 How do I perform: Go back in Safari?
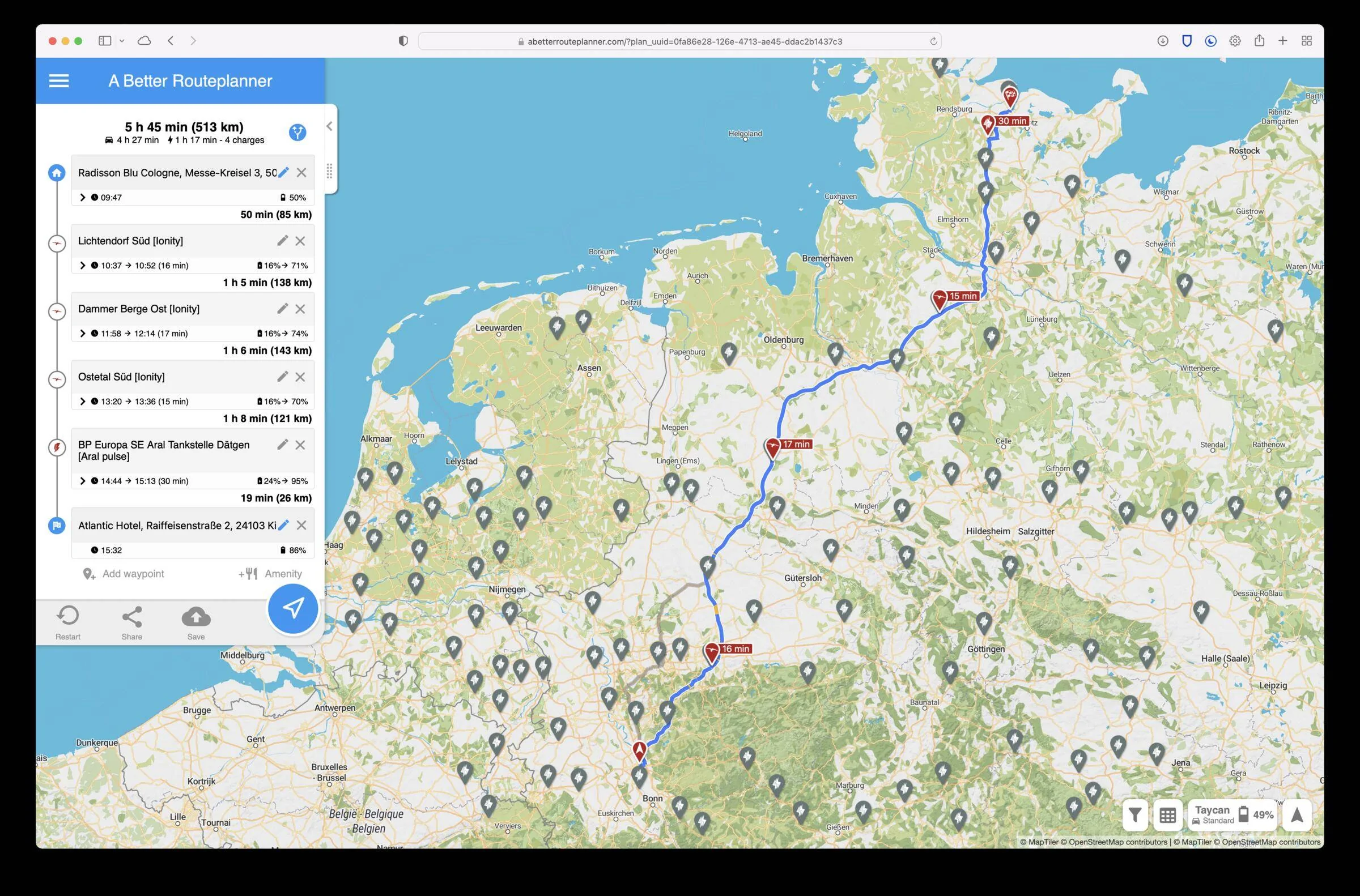(171, 41)
